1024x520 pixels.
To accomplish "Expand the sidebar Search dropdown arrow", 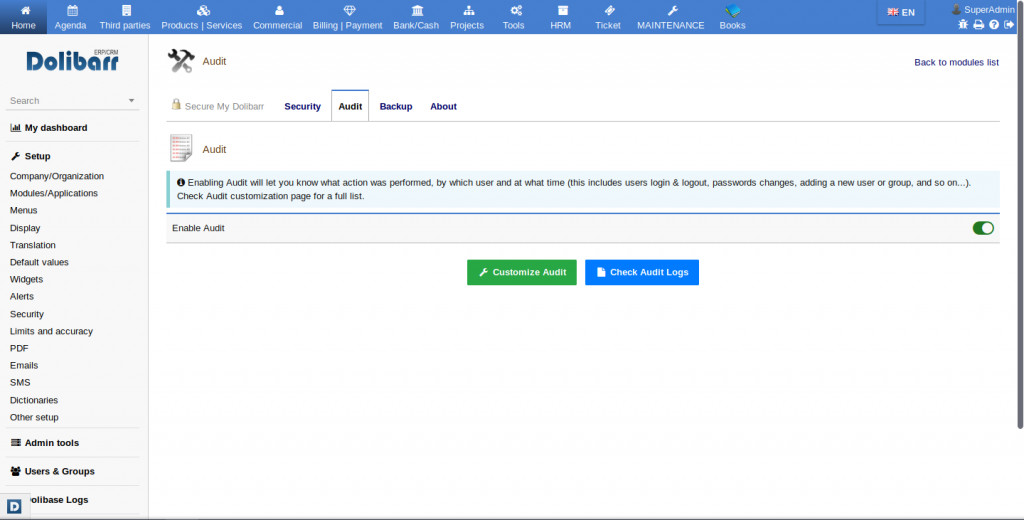I will coord(131,101).
